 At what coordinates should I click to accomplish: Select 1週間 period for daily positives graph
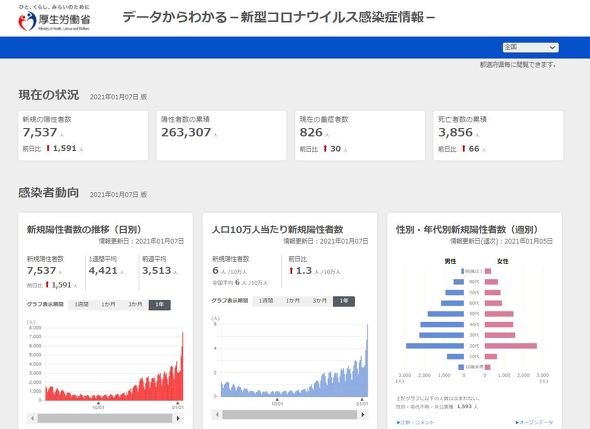pyautogui.click(x=81, y=304)
